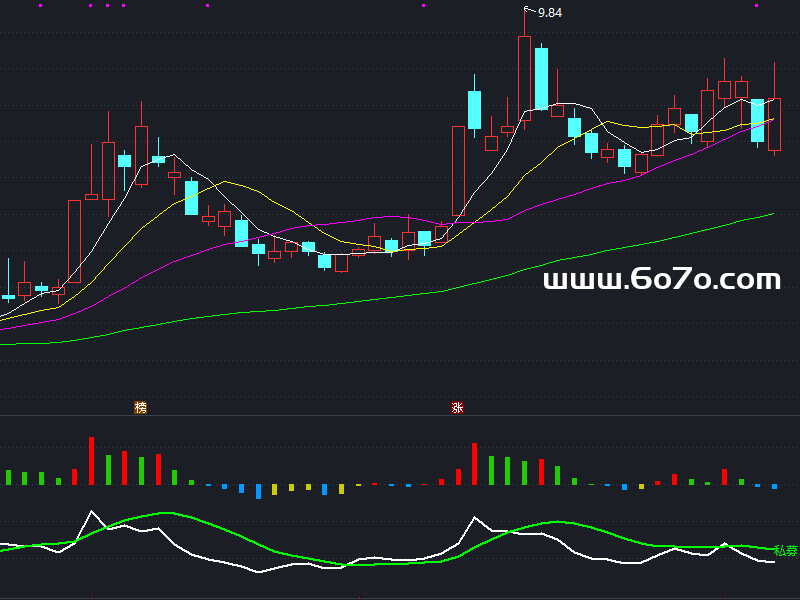Select the large cyan candlestick after the 9.84 peak
This screenshot has height=600, width=800.
pyautogui.click(x=541, y=78)
